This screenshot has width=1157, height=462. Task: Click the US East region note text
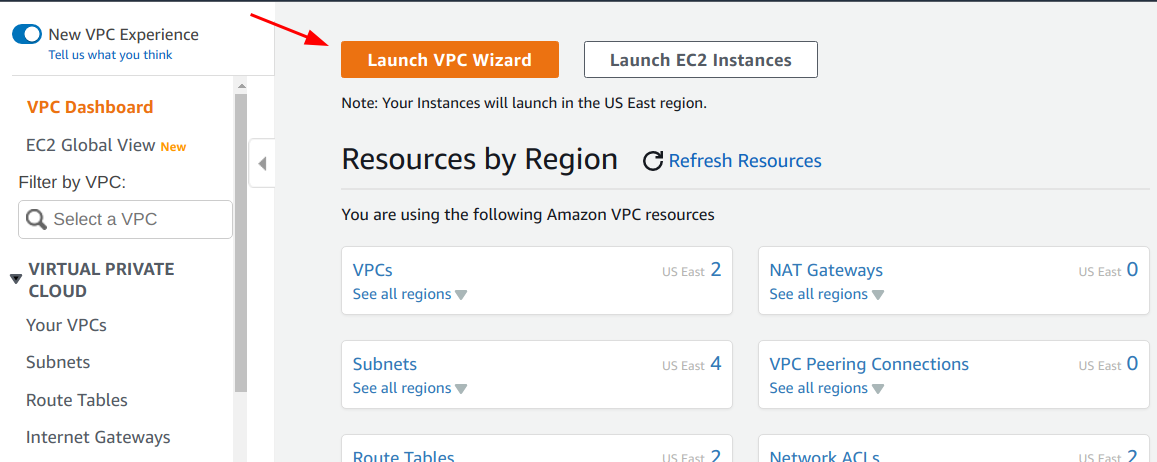coord(524,103)
